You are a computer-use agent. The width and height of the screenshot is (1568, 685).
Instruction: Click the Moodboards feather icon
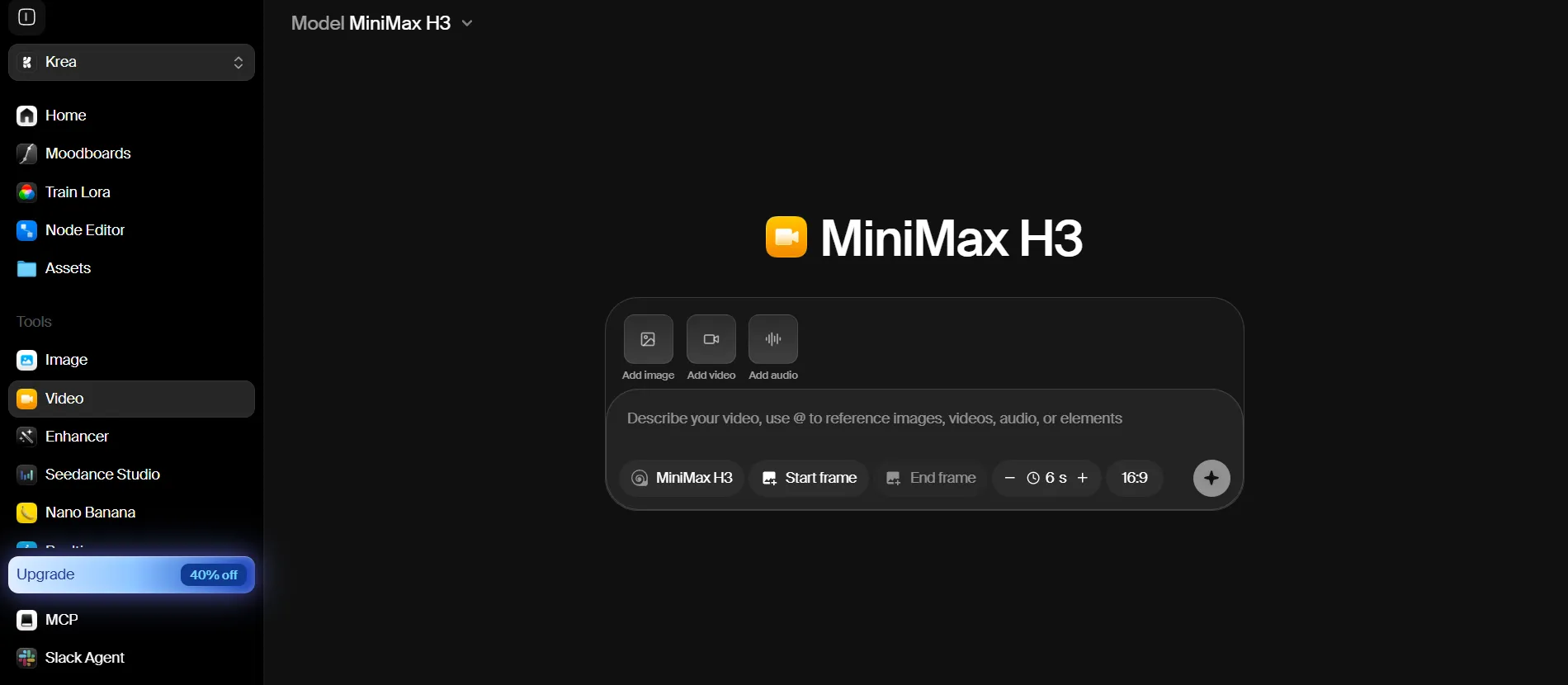coord(26,154)
